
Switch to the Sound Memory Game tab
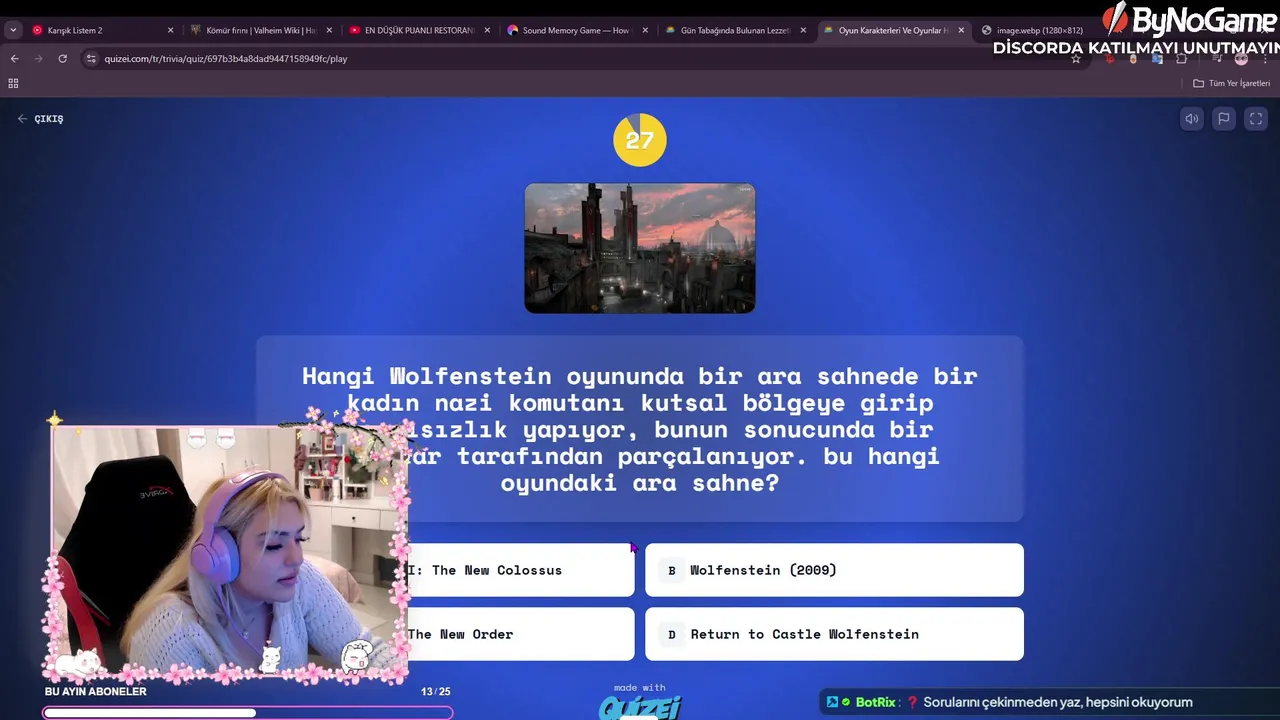[576, 30]
